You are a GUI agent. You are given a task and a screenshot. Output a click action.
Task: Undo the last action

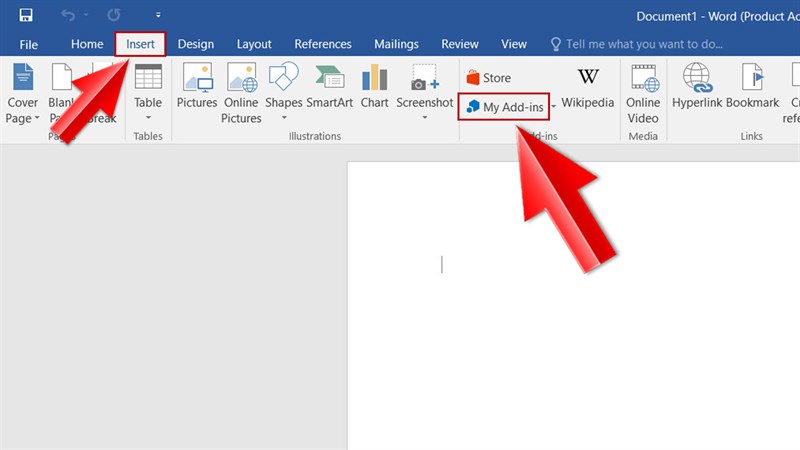click(x=68, y=15)
